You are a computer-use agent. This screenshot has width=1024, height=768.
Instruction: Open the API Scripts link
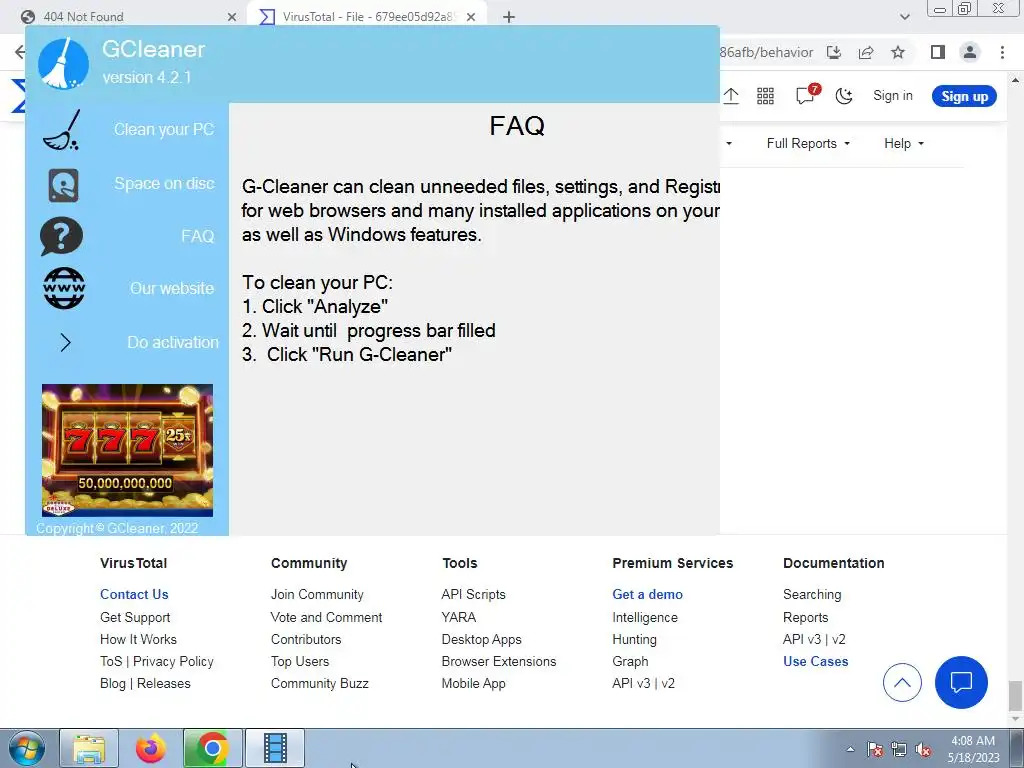(x=473, y=594)
